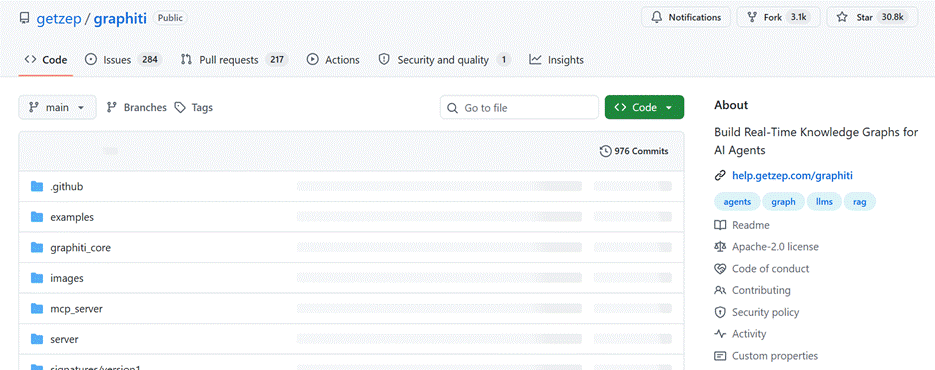The height and width of the screenshot is (370, 935).
Task: Open the server folder
Action: click(64, 339)
